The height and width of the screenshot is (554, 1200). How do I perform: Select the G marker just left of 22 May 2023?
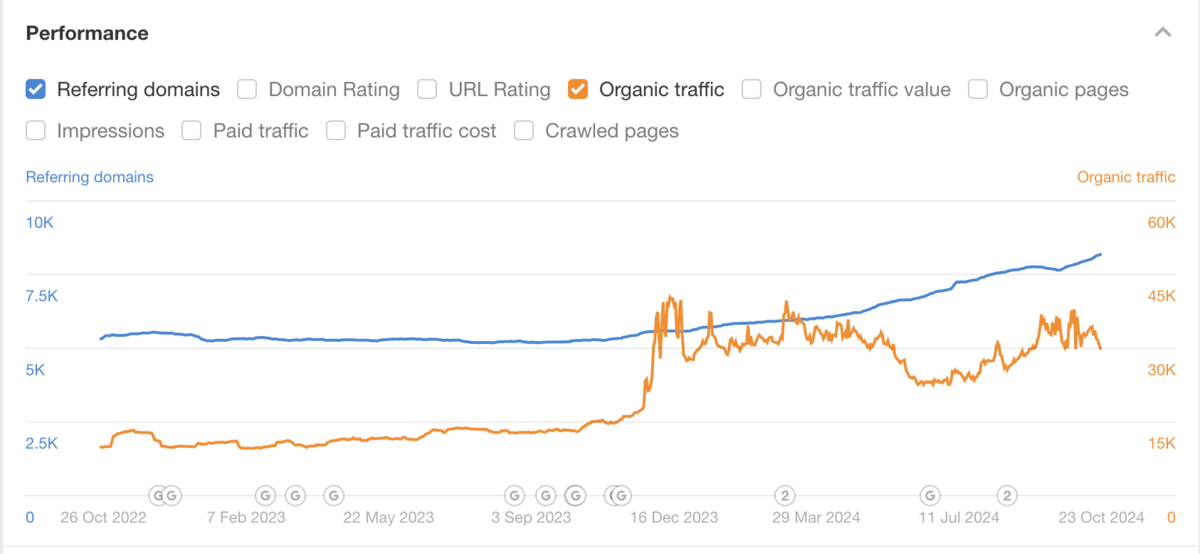click(334, 495)
